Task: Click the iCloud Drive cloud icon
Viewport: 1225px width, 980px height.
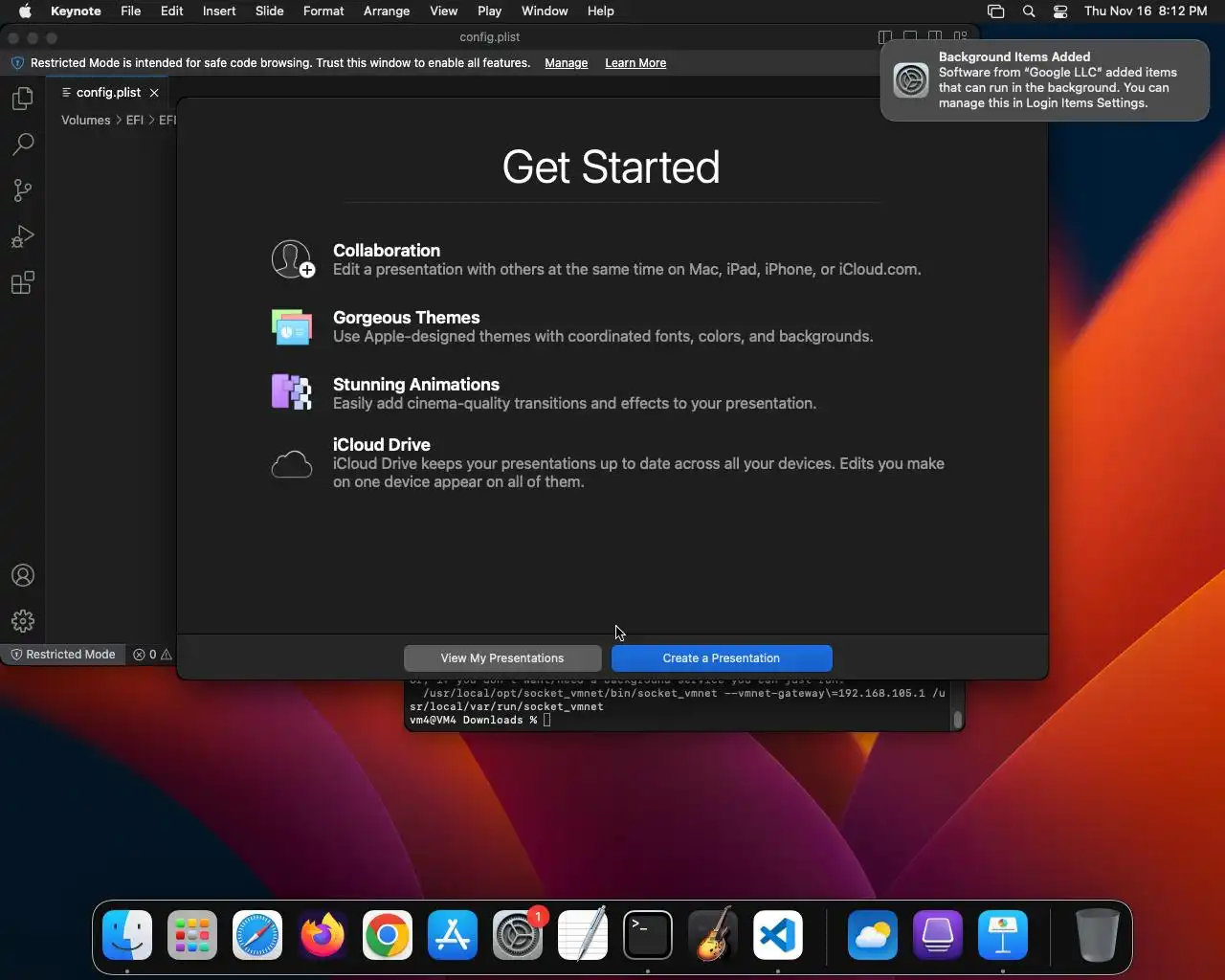Action: (292, 464)
